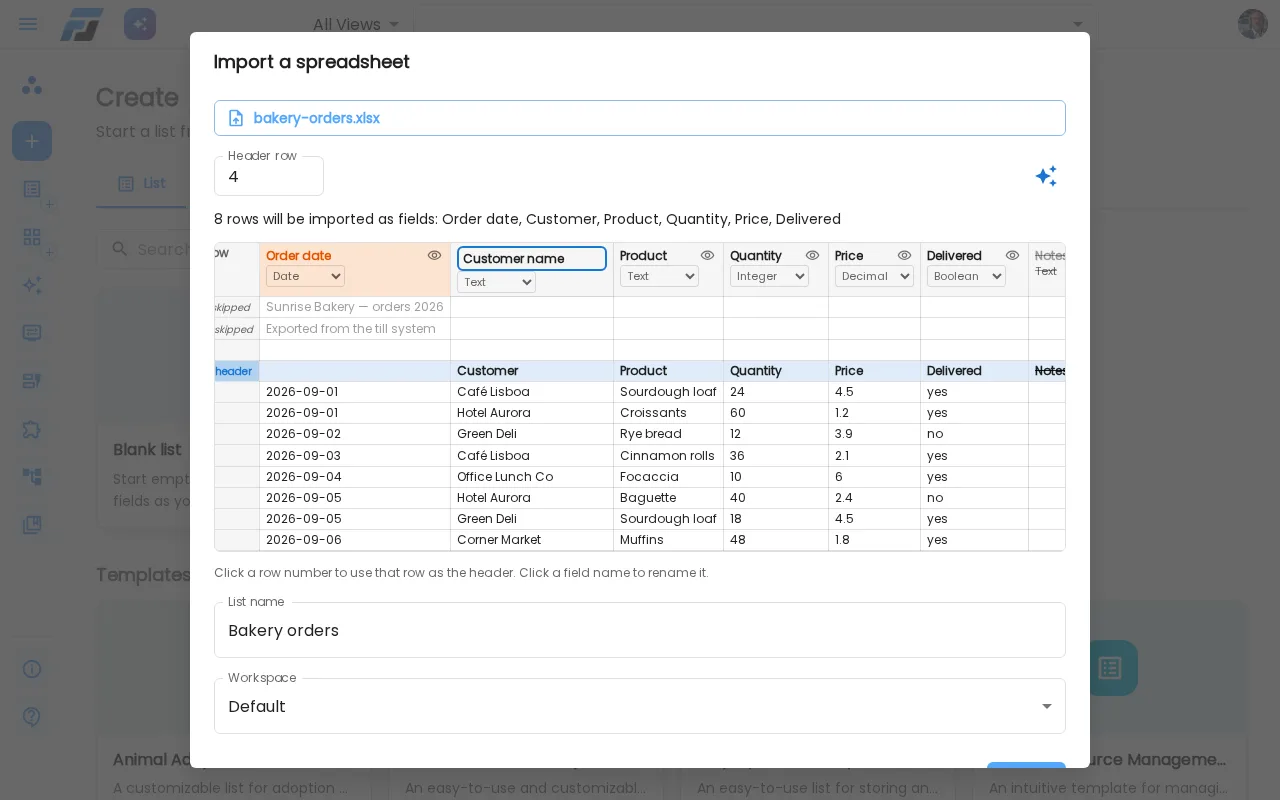The width and height of the screenshot is (1280, 800).
Task: Click the info icon in left sidebar
Action: [x=32, y=669]
